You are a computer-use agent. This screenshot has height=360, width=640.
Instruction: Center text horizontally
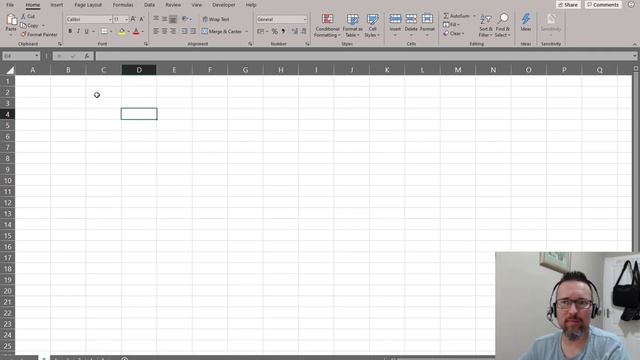coord(164,31)
